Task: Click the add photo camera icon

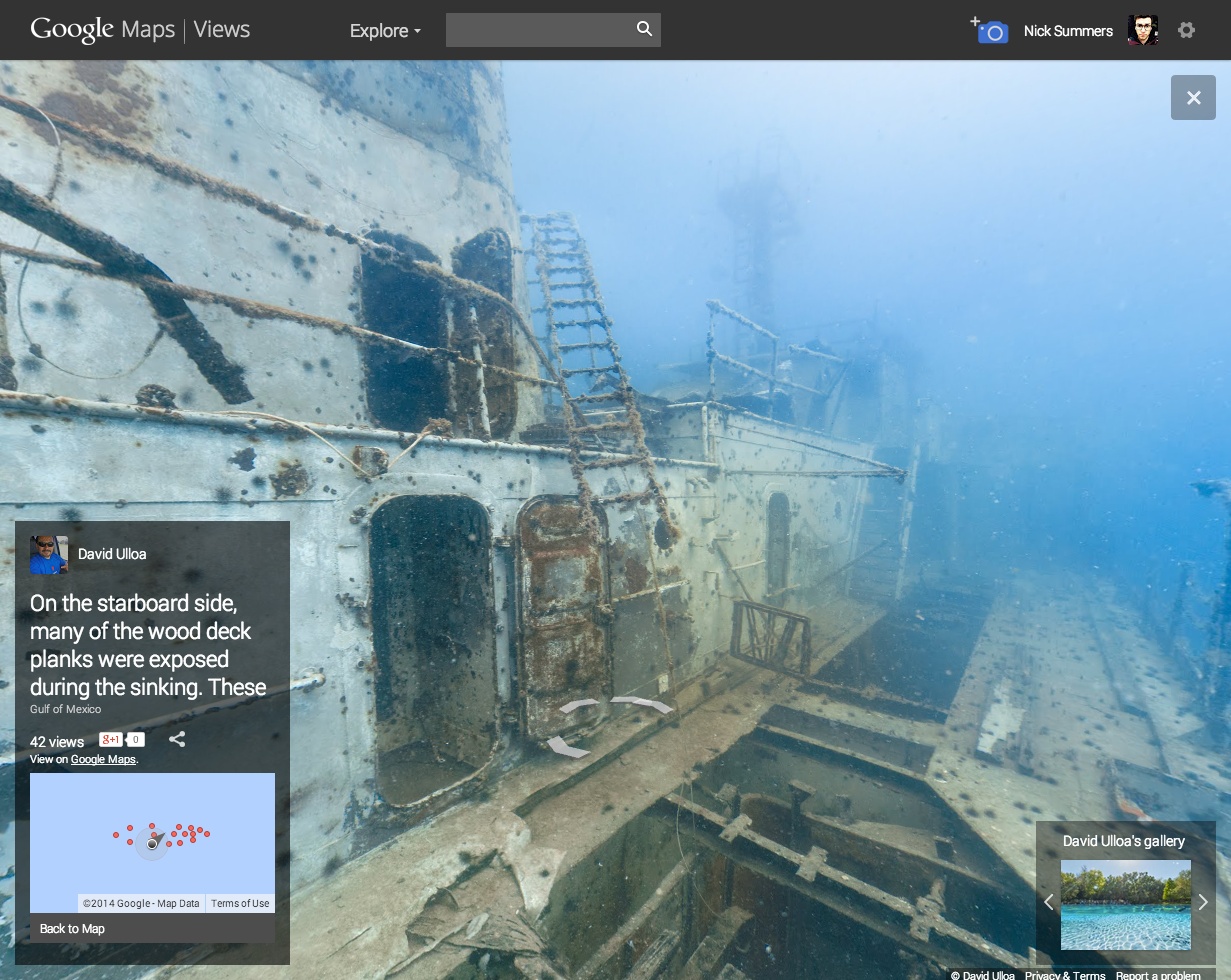Action: point(989,30)
